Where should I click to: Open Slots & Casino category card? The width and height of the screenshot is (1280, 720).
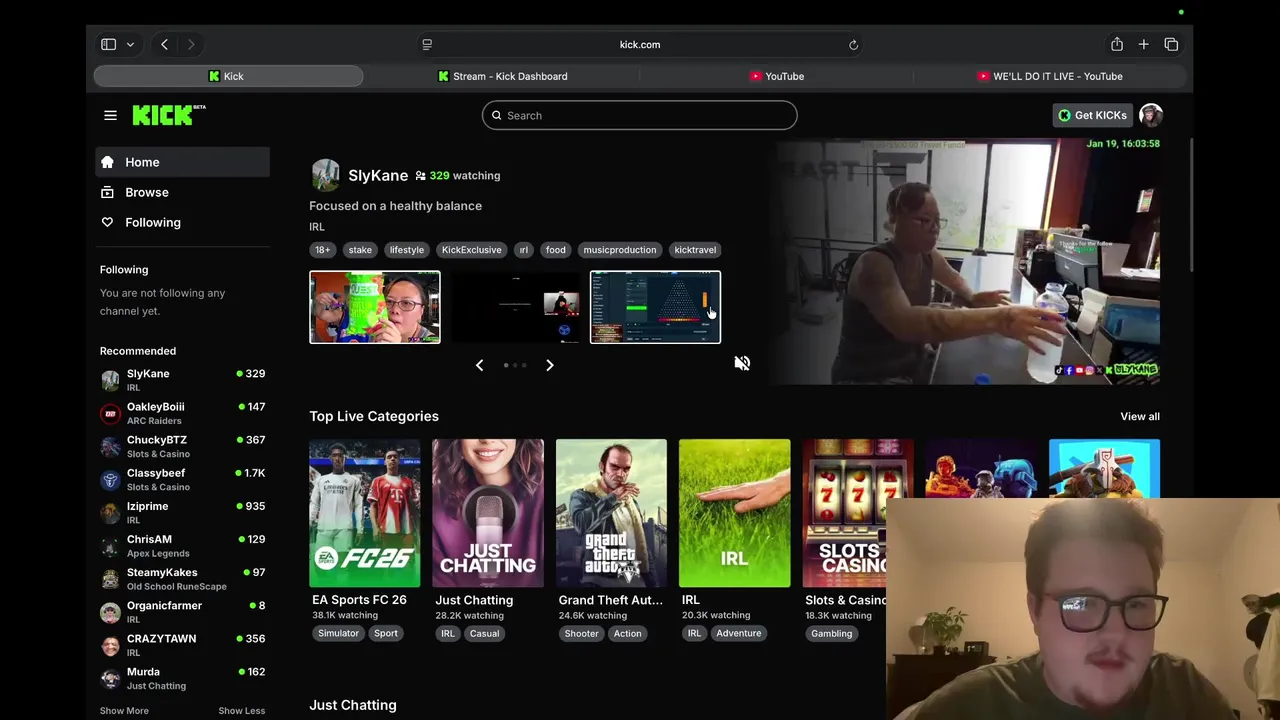point(858,513)
